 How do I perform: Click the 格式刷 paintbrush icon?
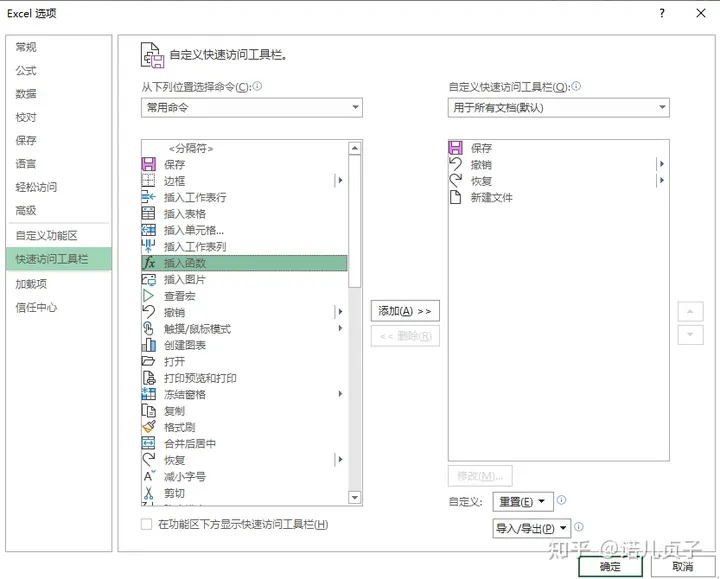(148, 427)
